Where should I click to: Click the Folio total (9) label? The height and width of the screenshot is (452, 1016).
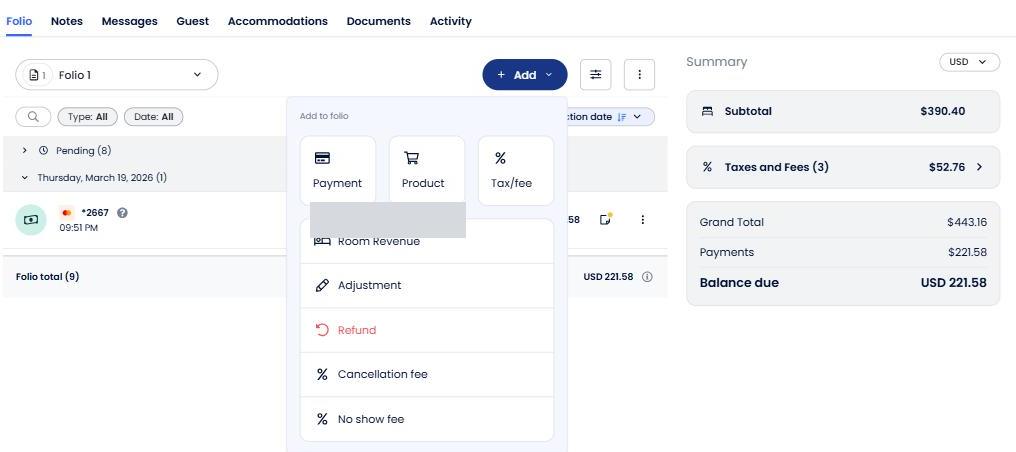pyautogui.click(x=47, y=277)
